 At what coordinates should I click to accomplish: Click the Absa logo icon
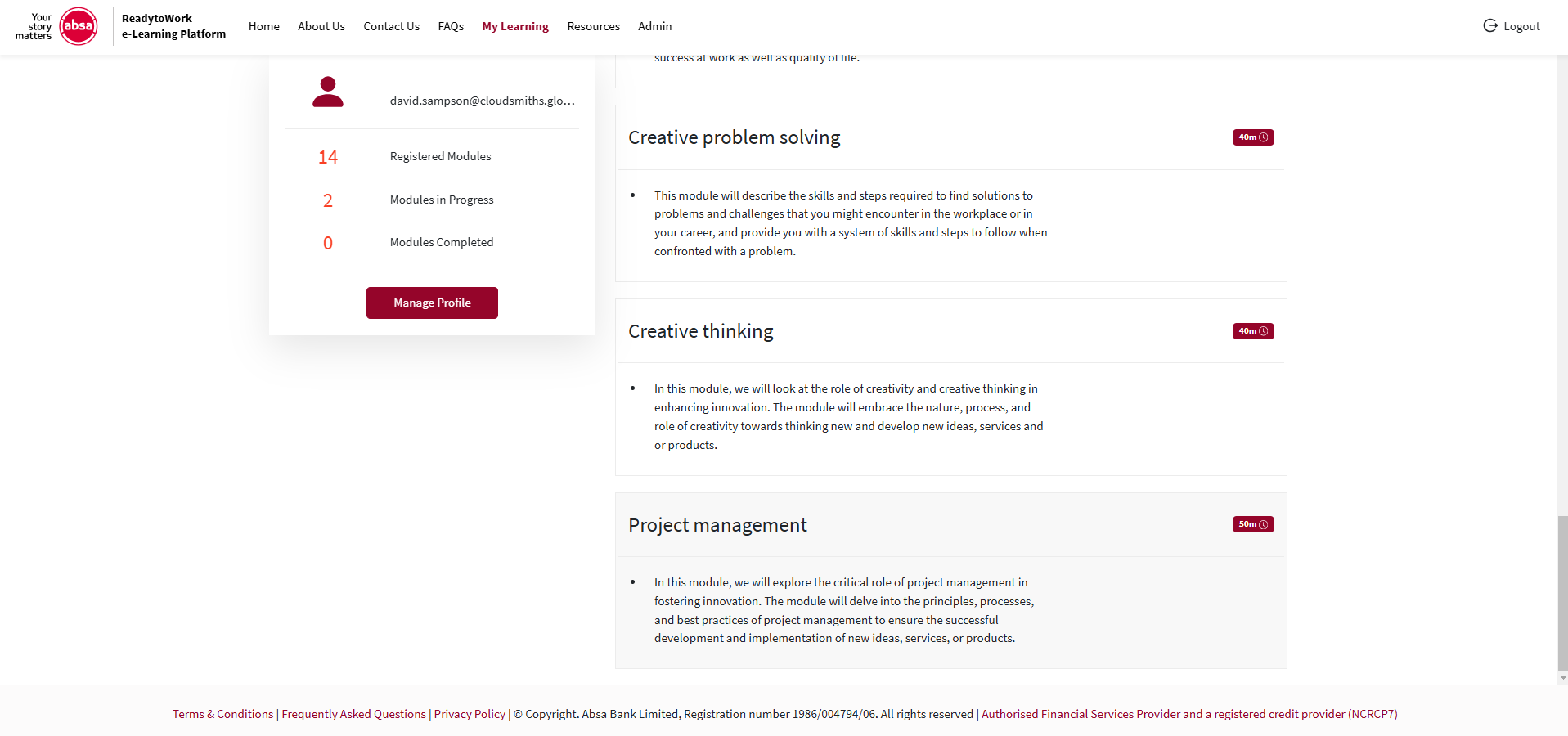79,26
